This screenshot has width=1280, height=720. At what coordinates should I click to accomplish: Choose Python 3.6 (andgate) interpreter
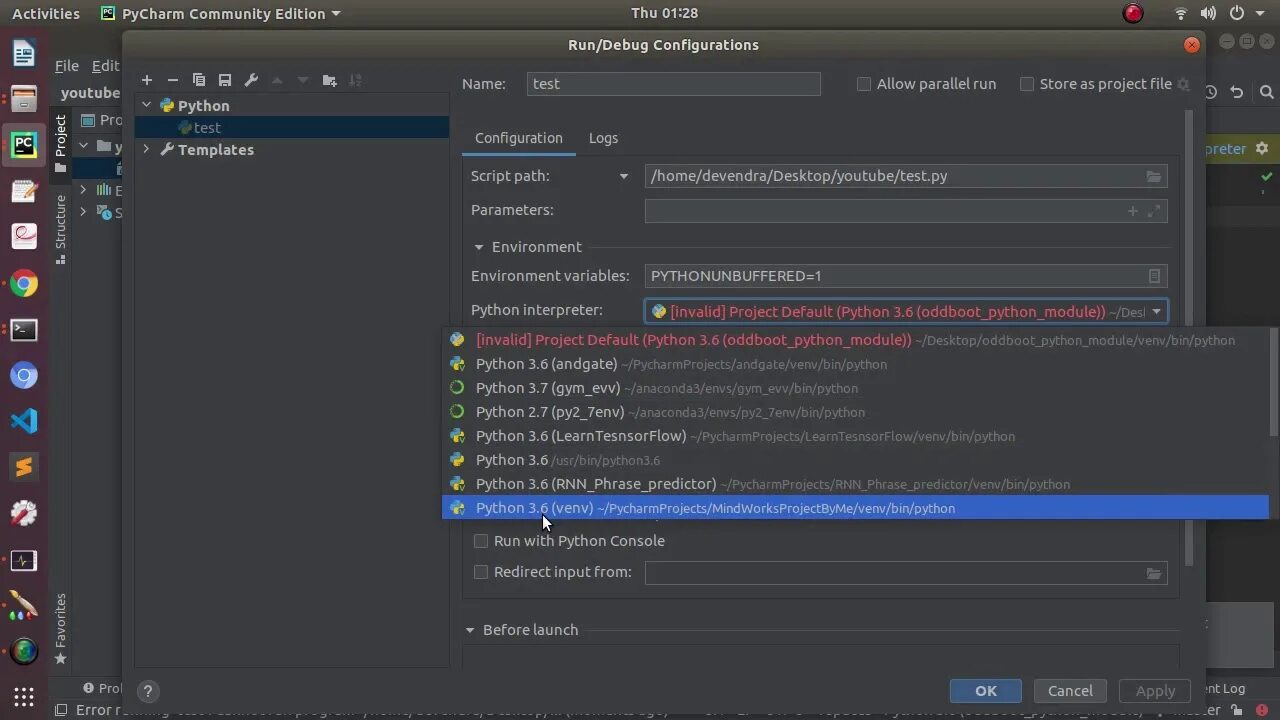856,364
